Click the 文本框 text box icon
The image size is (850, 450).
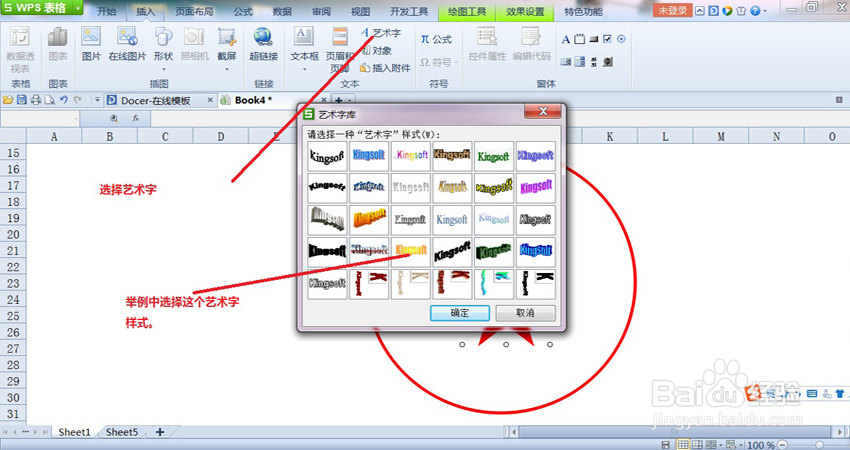pos(304,37)
